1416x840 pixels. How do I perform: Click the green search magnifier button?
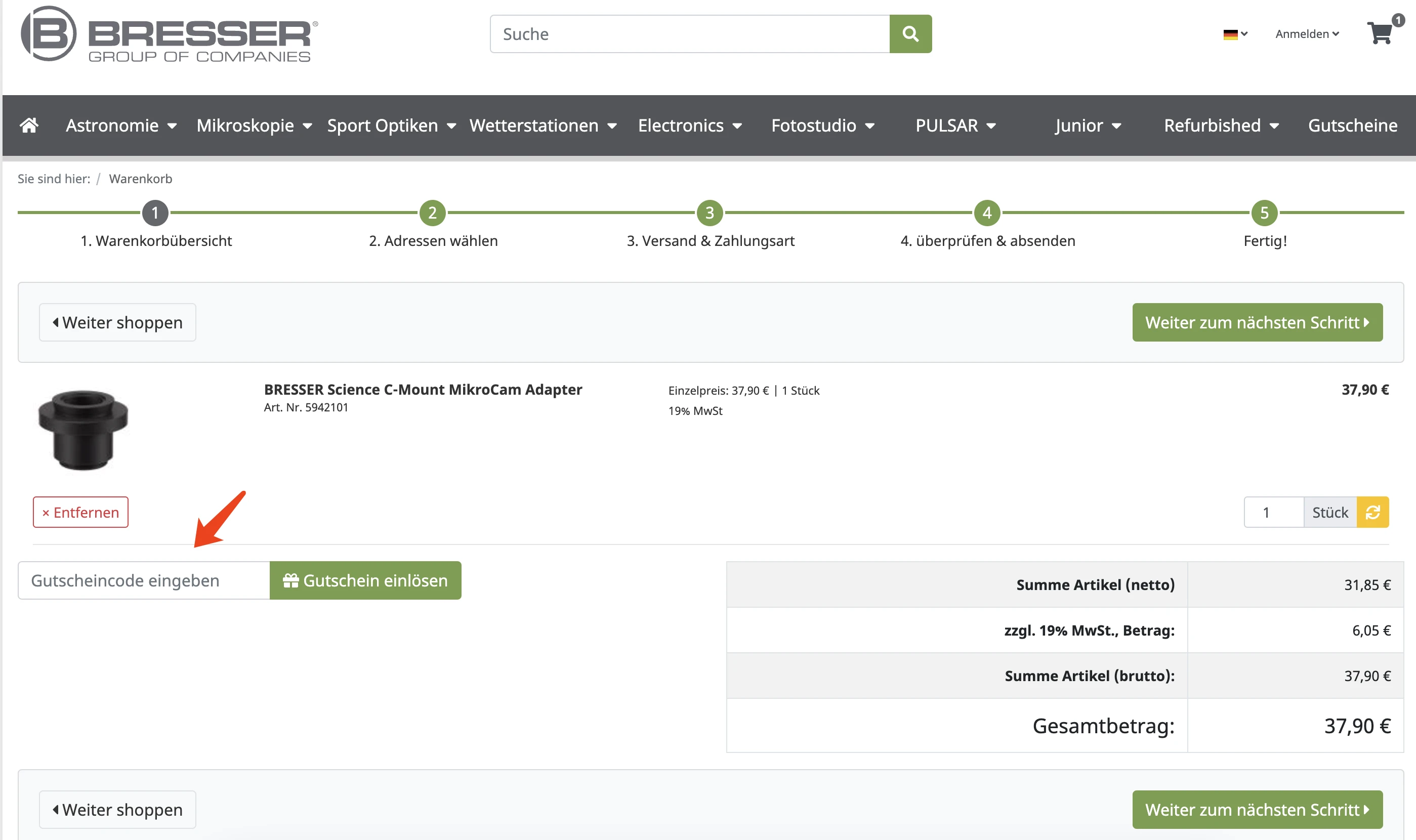(910, 34)
